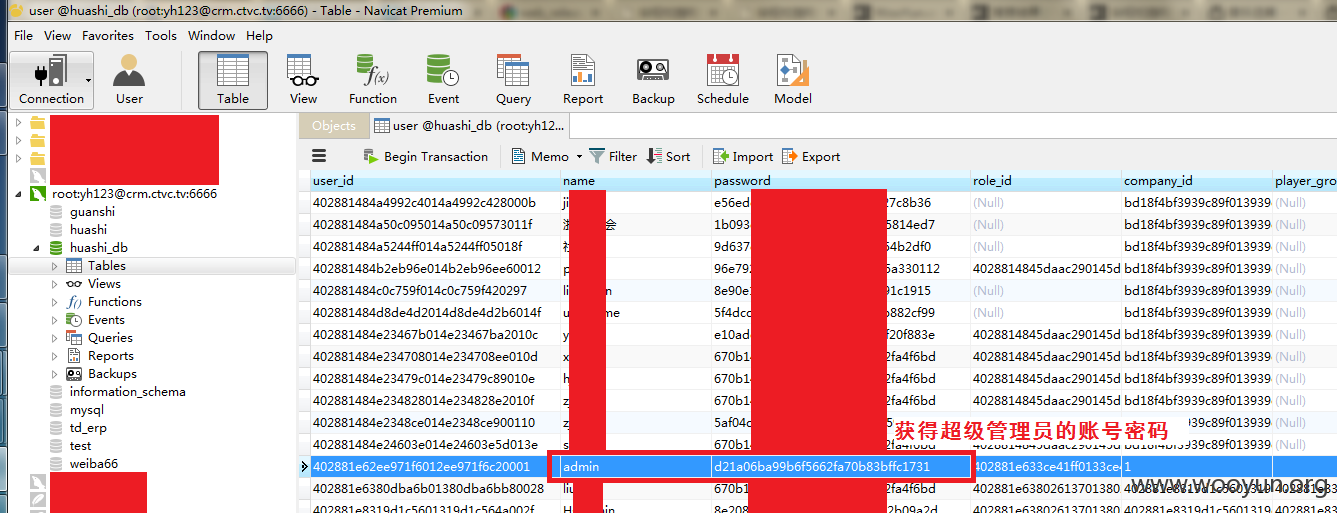Image resolution: width=1337 pixels, height=513 pixels.
Task: Select the Events tree item
Action: point(106,320)
